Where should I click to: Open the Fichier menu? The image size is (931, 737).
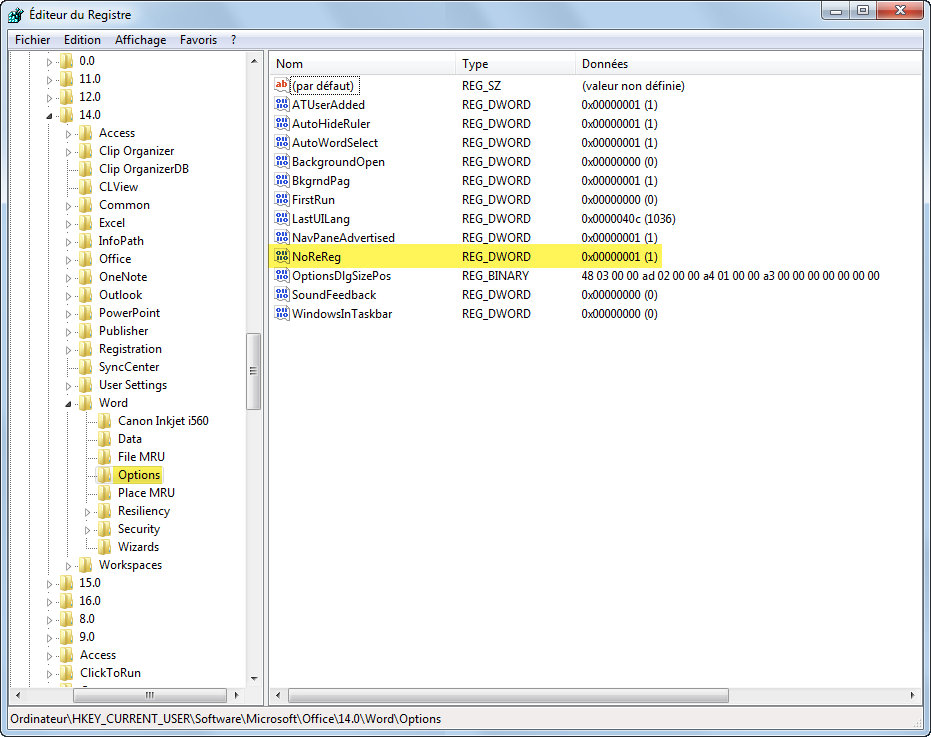click(x=33, y=40)
